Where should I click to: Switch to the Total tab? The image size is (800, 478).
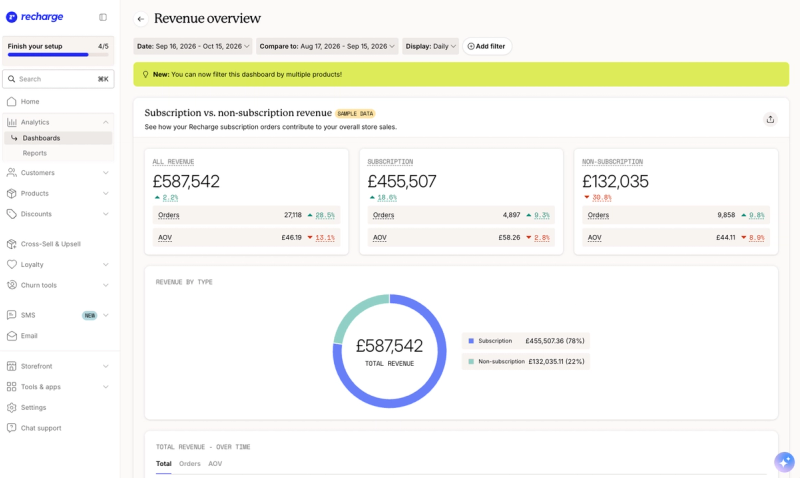pos(163,464)
